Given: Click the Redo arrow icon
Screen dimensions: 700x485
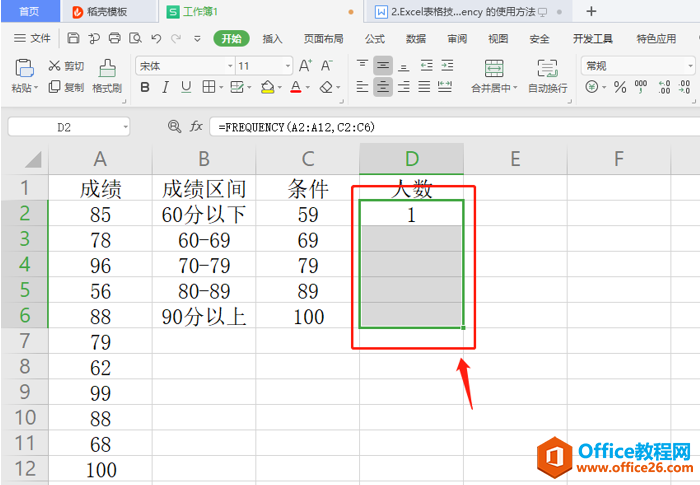Looking at the screenshot, I should (176, 38).
